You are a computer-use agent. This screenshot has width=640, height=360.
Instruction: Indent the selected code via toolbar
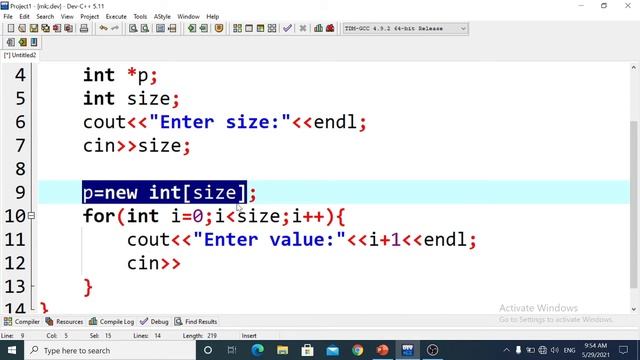(191, 28)
